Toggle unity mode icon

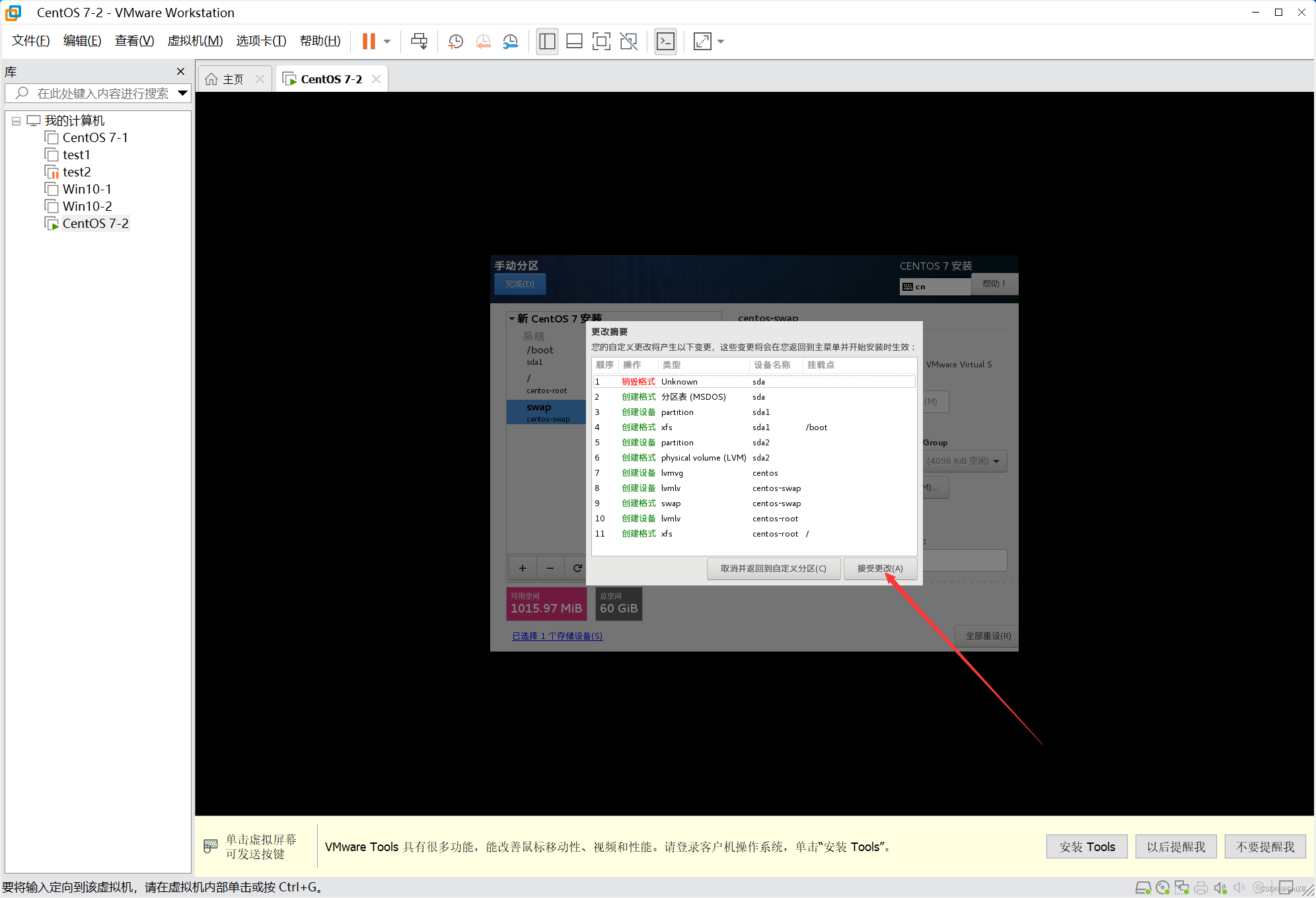(x=629, y=42)
